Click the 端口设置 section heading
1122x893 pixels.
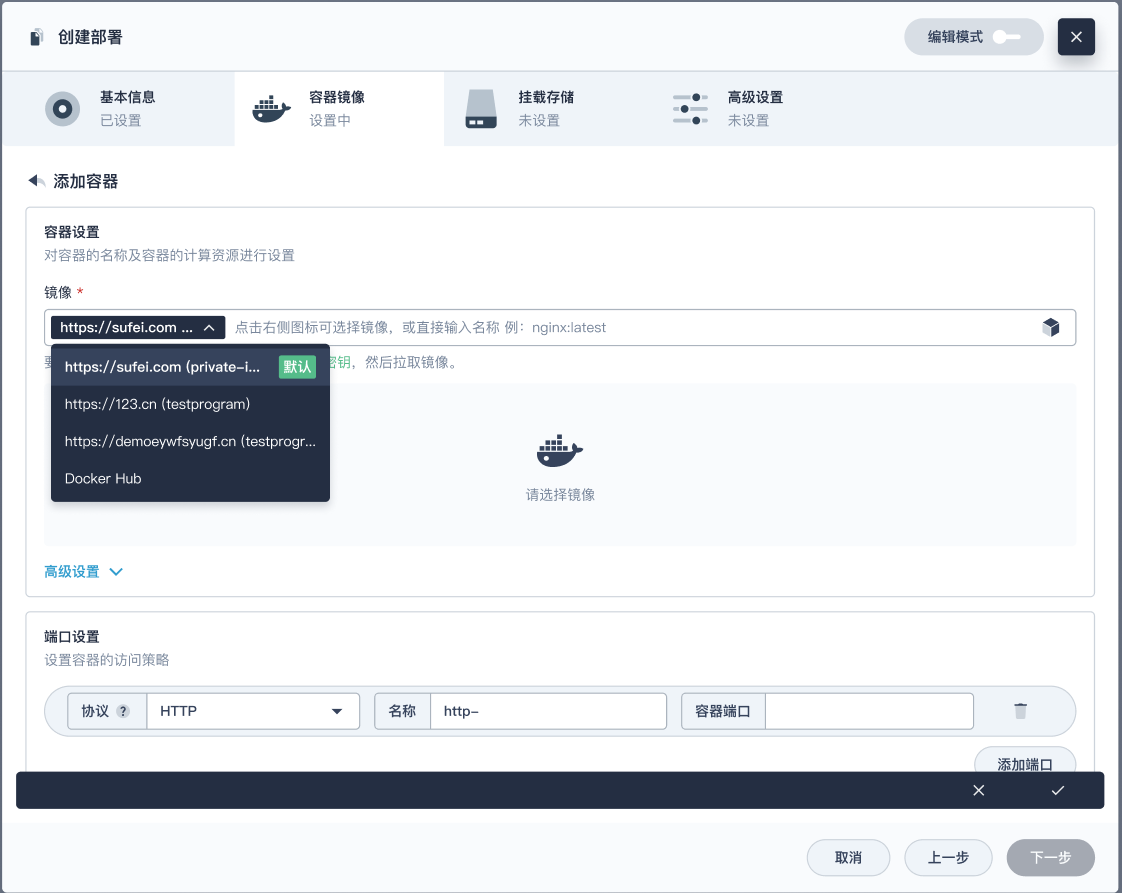pos(72,637)
